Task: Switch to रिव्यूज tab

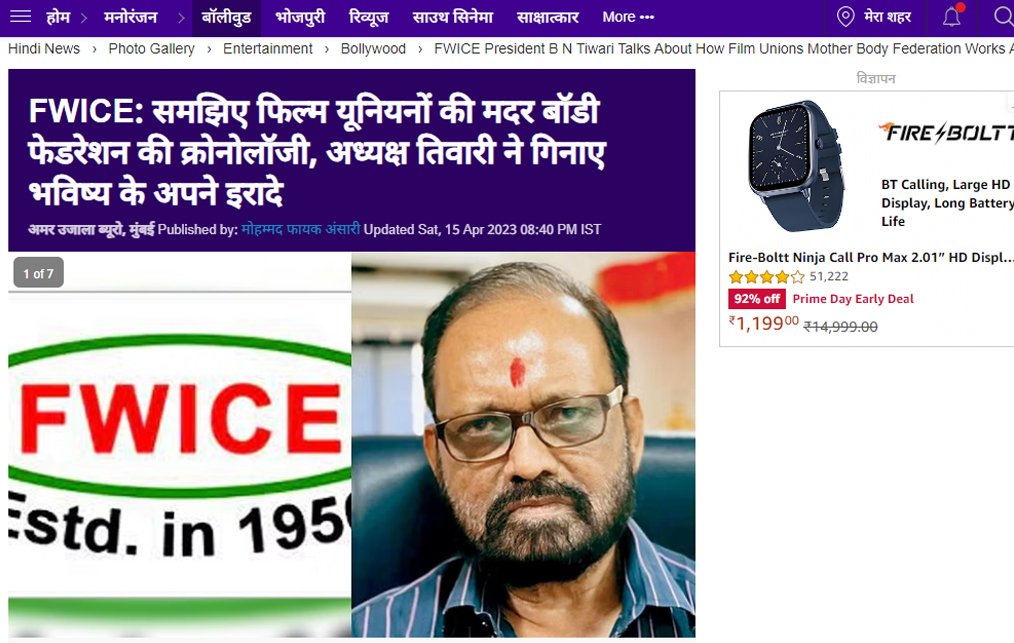Action: click(368, 17)
